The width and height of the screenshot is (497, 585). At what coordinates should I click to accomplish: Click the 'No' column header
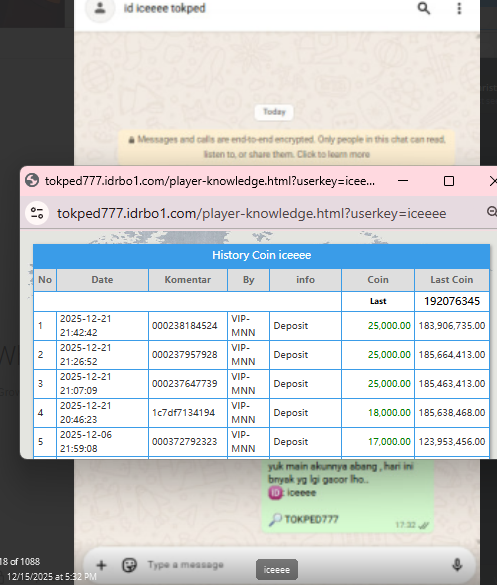pos(45,280)
